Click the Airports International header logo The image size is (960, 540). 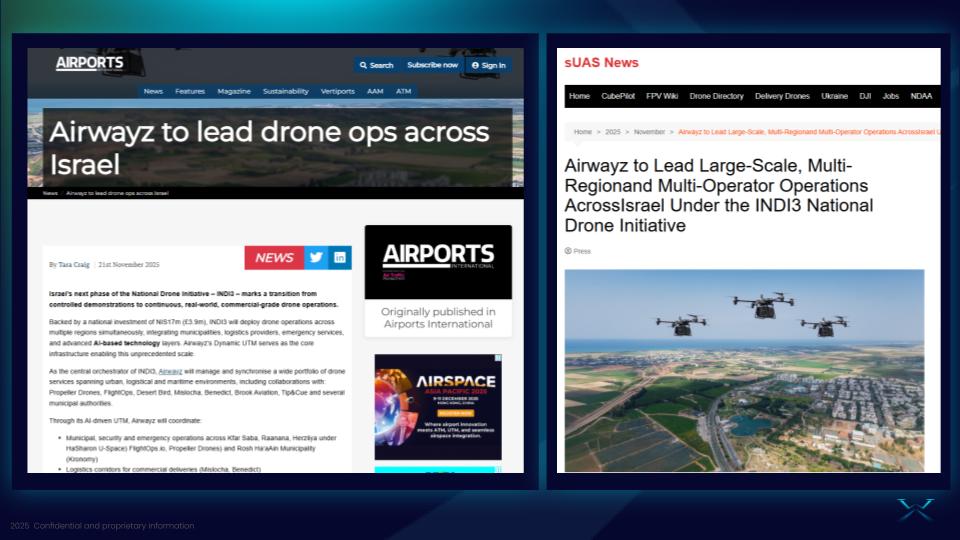(90, 63)
